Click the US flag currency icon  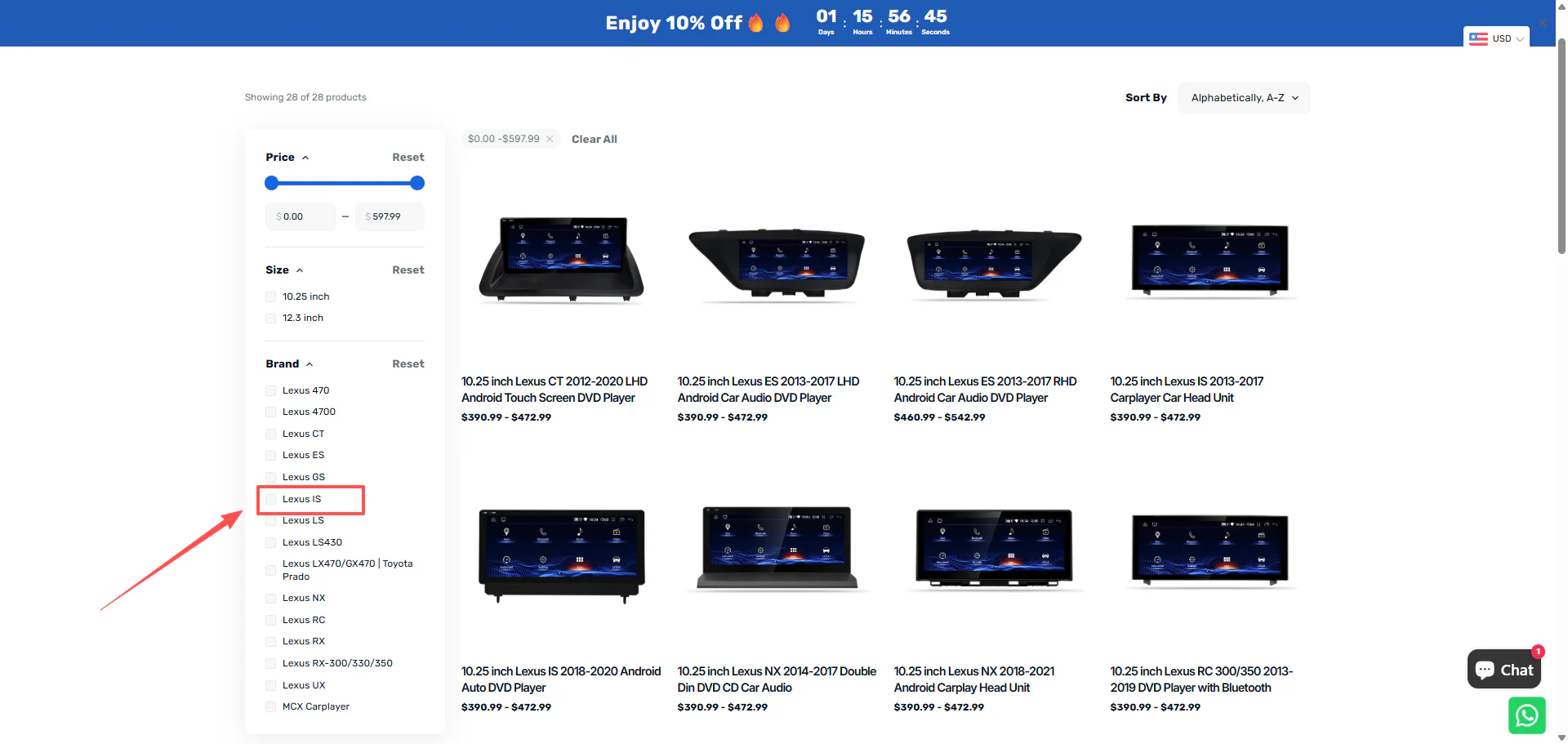(1478, 38)
